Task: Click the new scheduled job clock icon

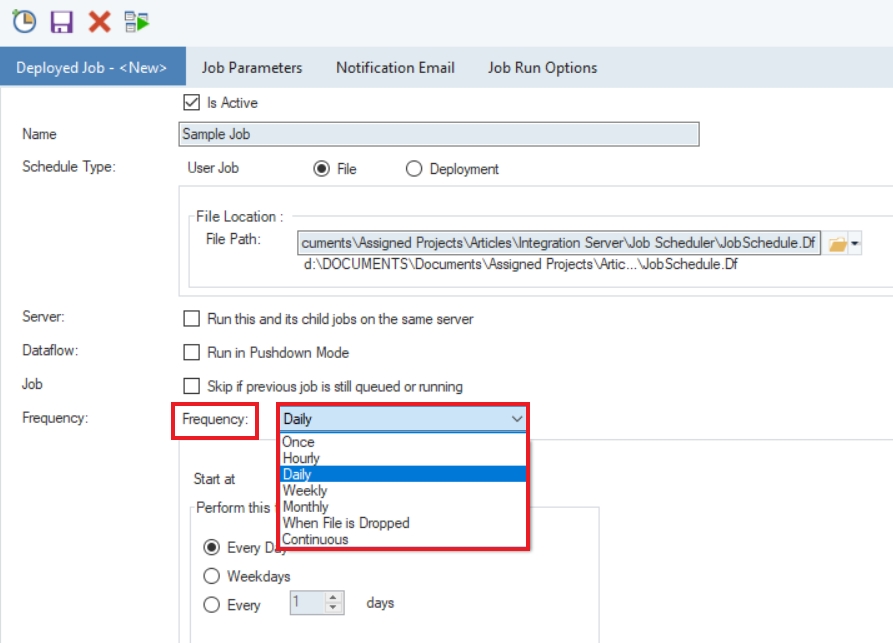Action: [23, 21]
